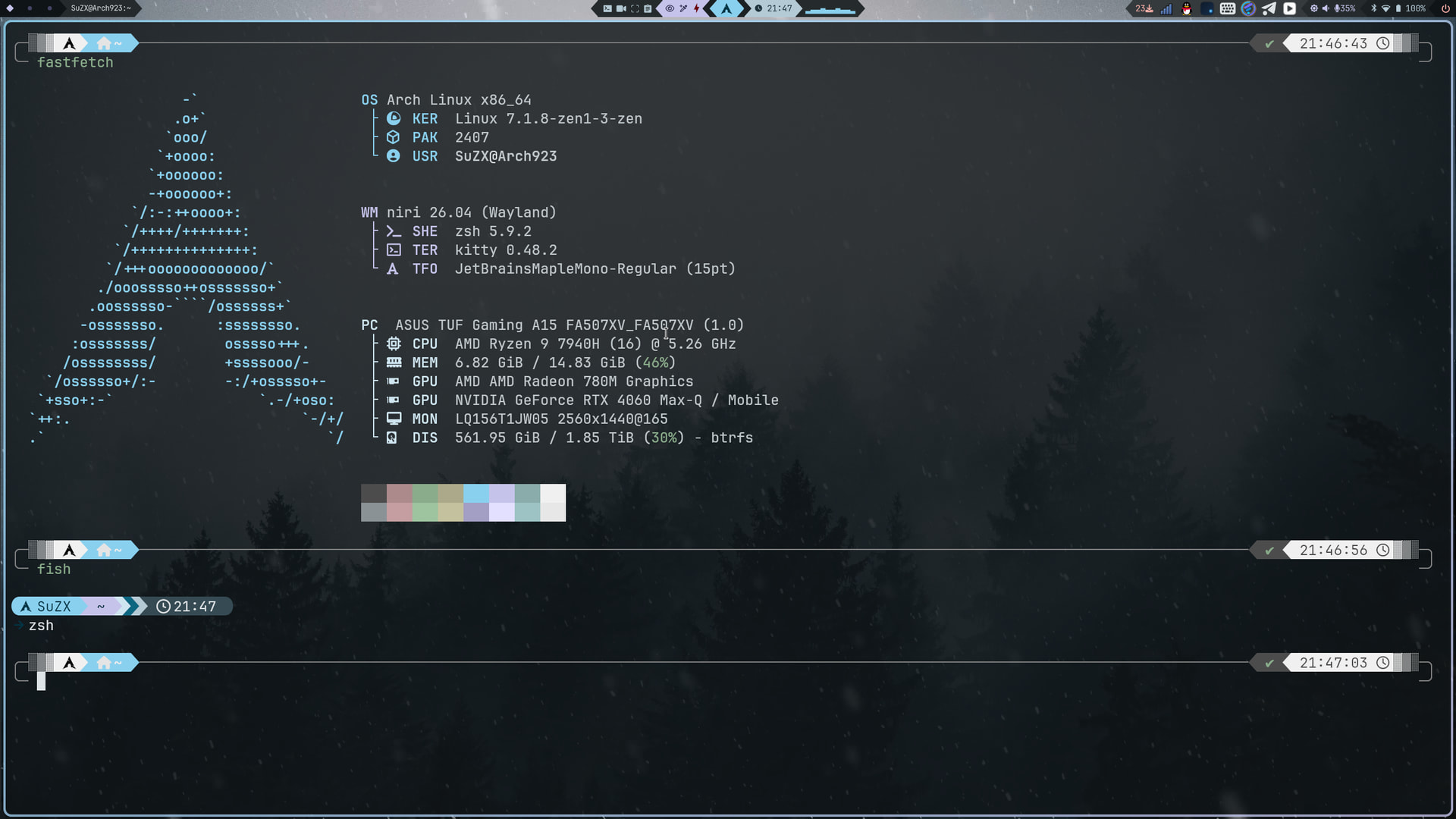Screen dimensions: 1456x819
Task: Click the package count 2407
Action: point(472,137)
